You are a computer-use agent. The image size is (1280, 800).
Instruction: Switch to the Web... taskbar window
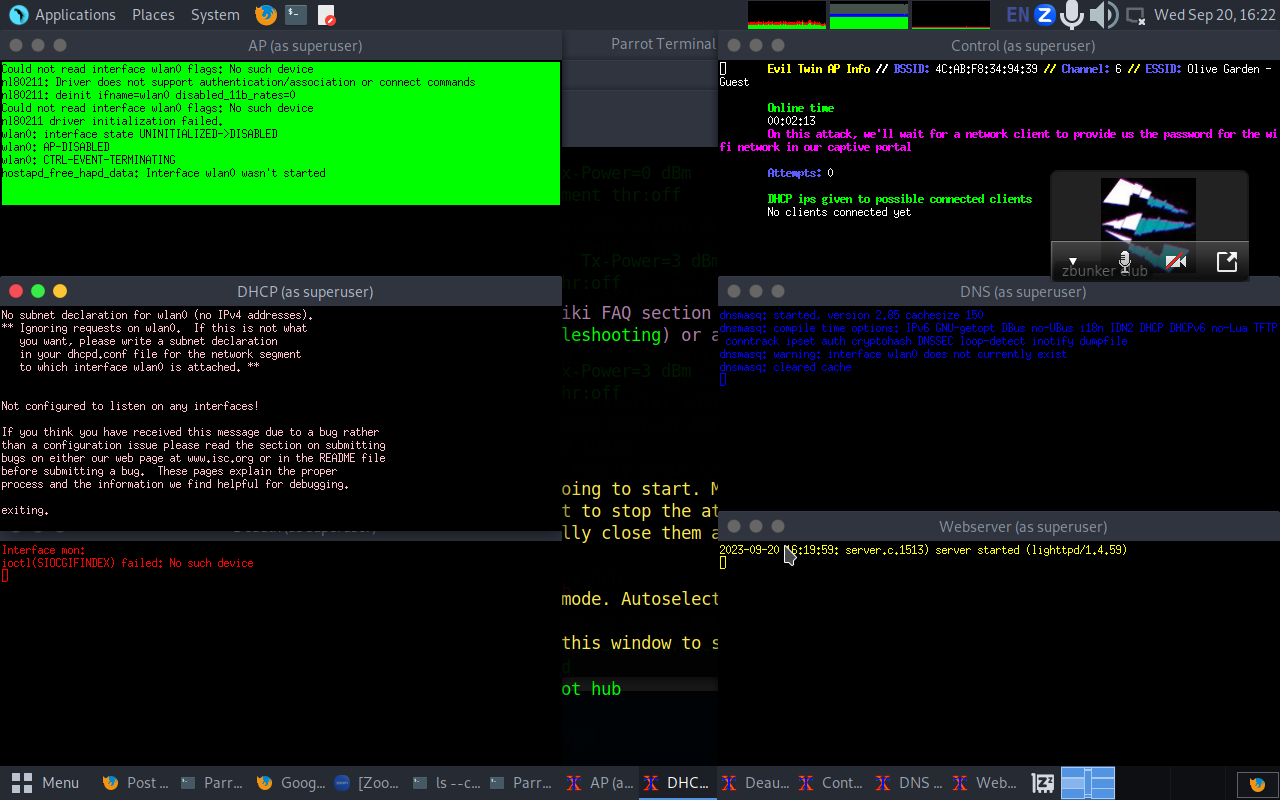tap(985, 783)
